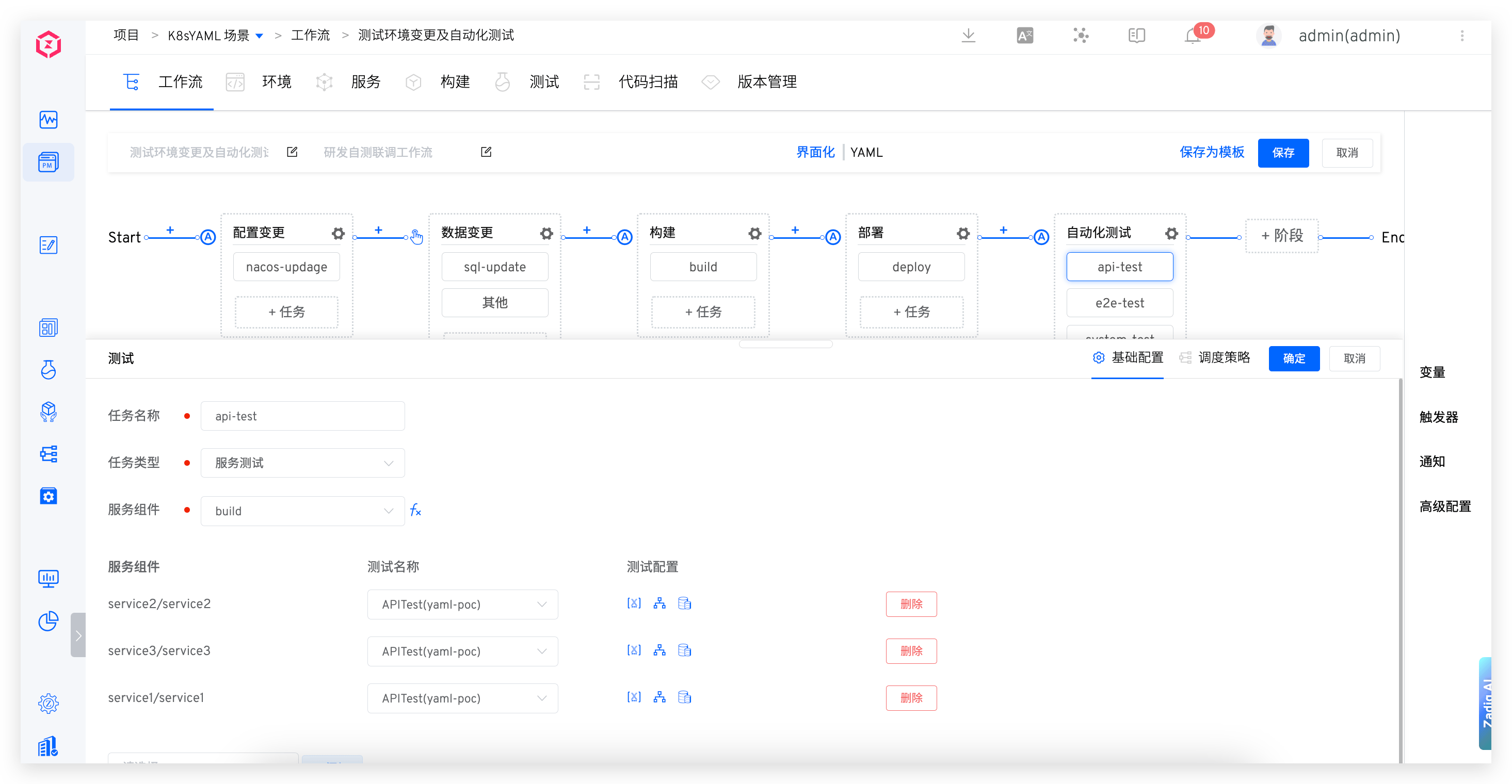This screenshot has width=1512, height=784.
Task: Click the blue 保存 button
Action: tap(1283, 153)
